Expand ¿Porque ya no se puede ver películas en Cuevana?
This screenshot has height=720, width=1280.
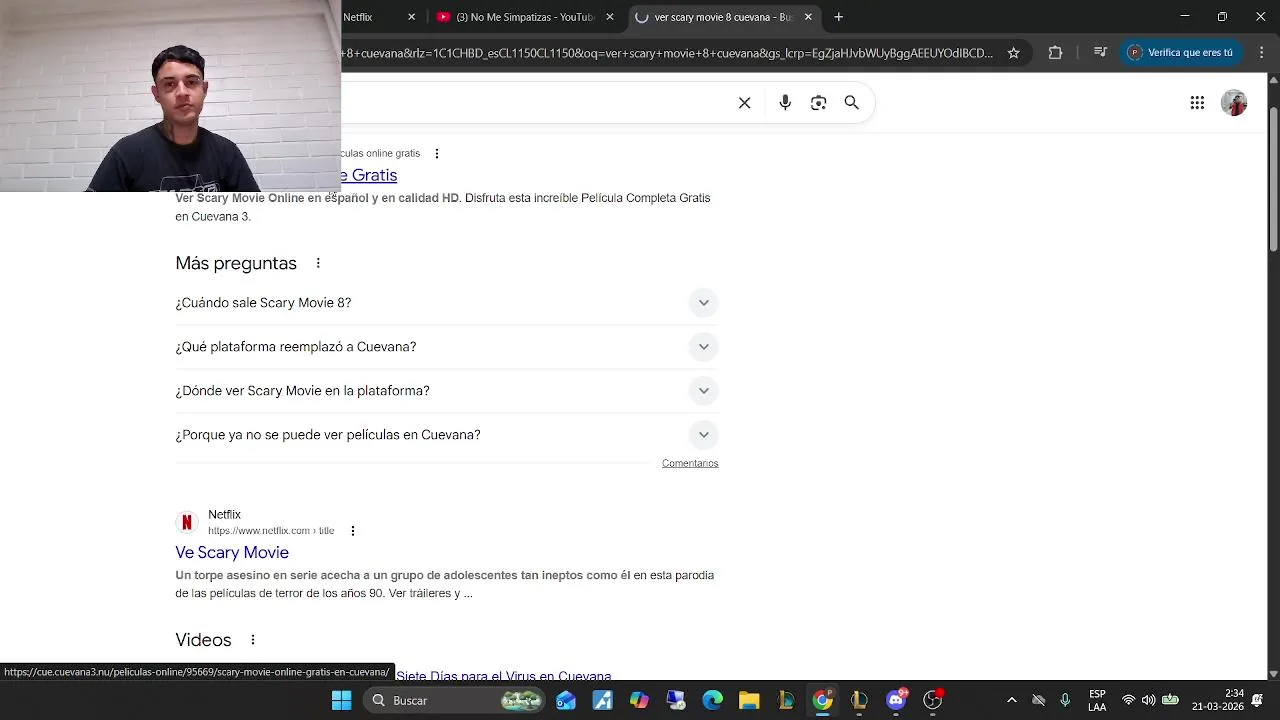[447, 435]
